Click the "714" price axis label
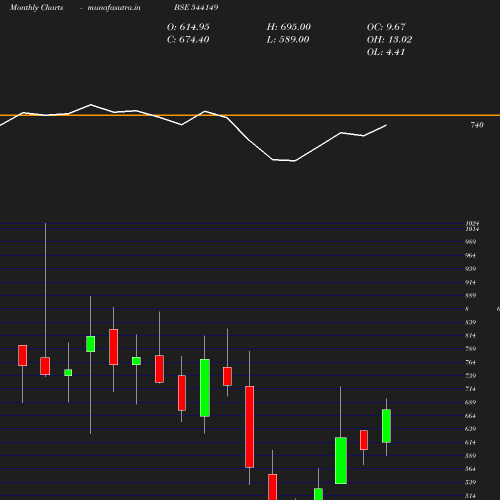Screen dimensions: 500x500 tap(470, 389)
